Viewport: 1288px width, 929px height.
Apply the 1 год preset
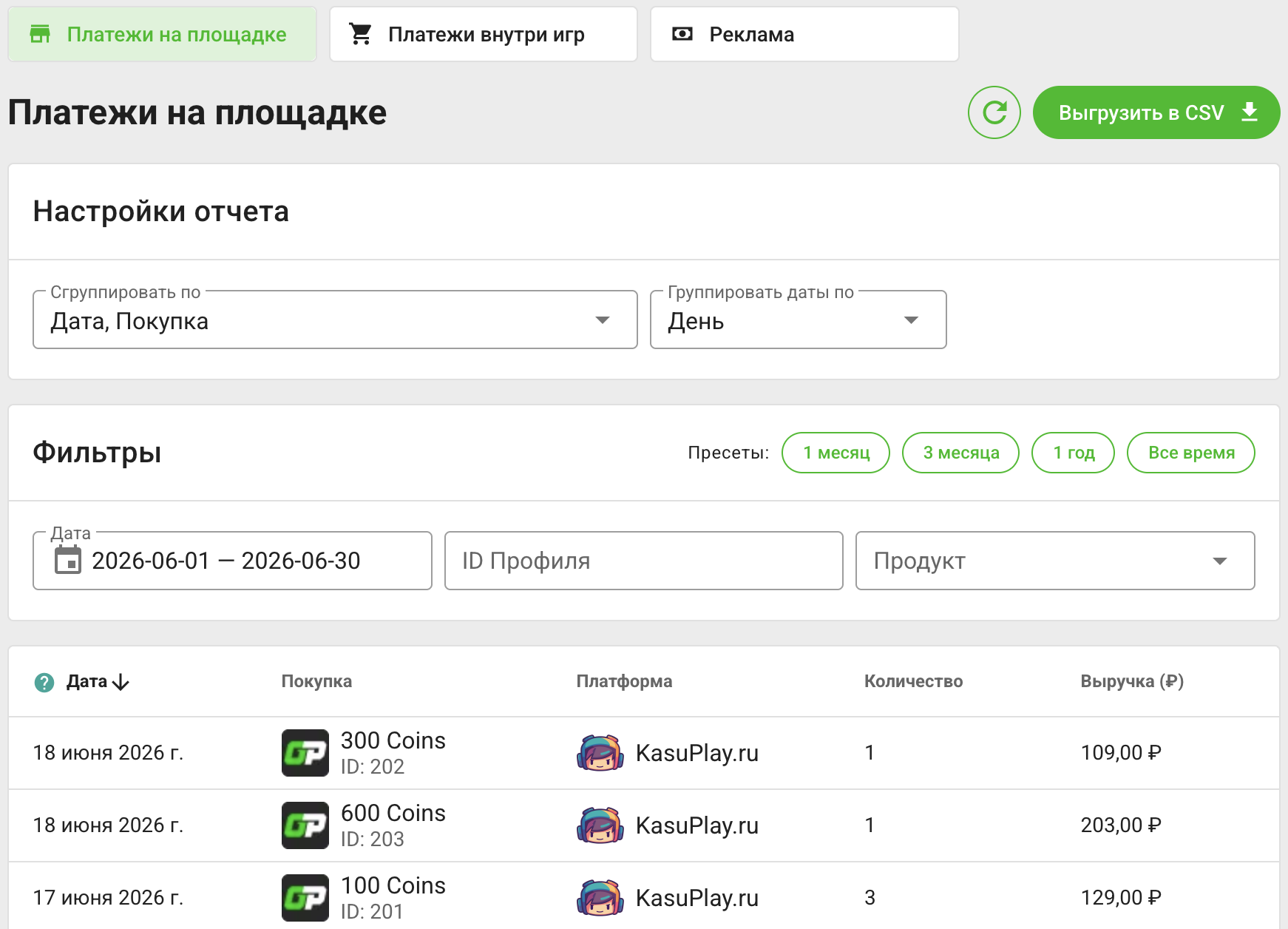point(1073,453)
